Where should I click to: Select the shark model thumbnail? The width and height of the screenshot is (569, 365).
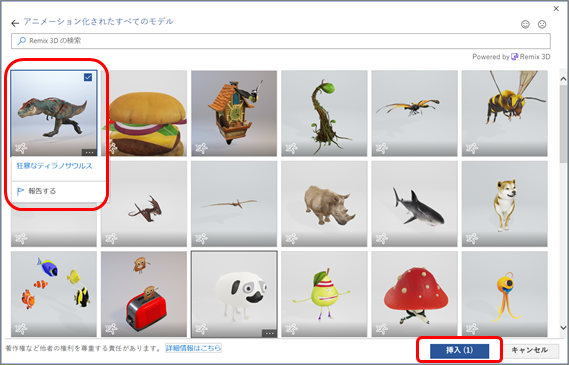pyautogui.click(x=414, y=204)
